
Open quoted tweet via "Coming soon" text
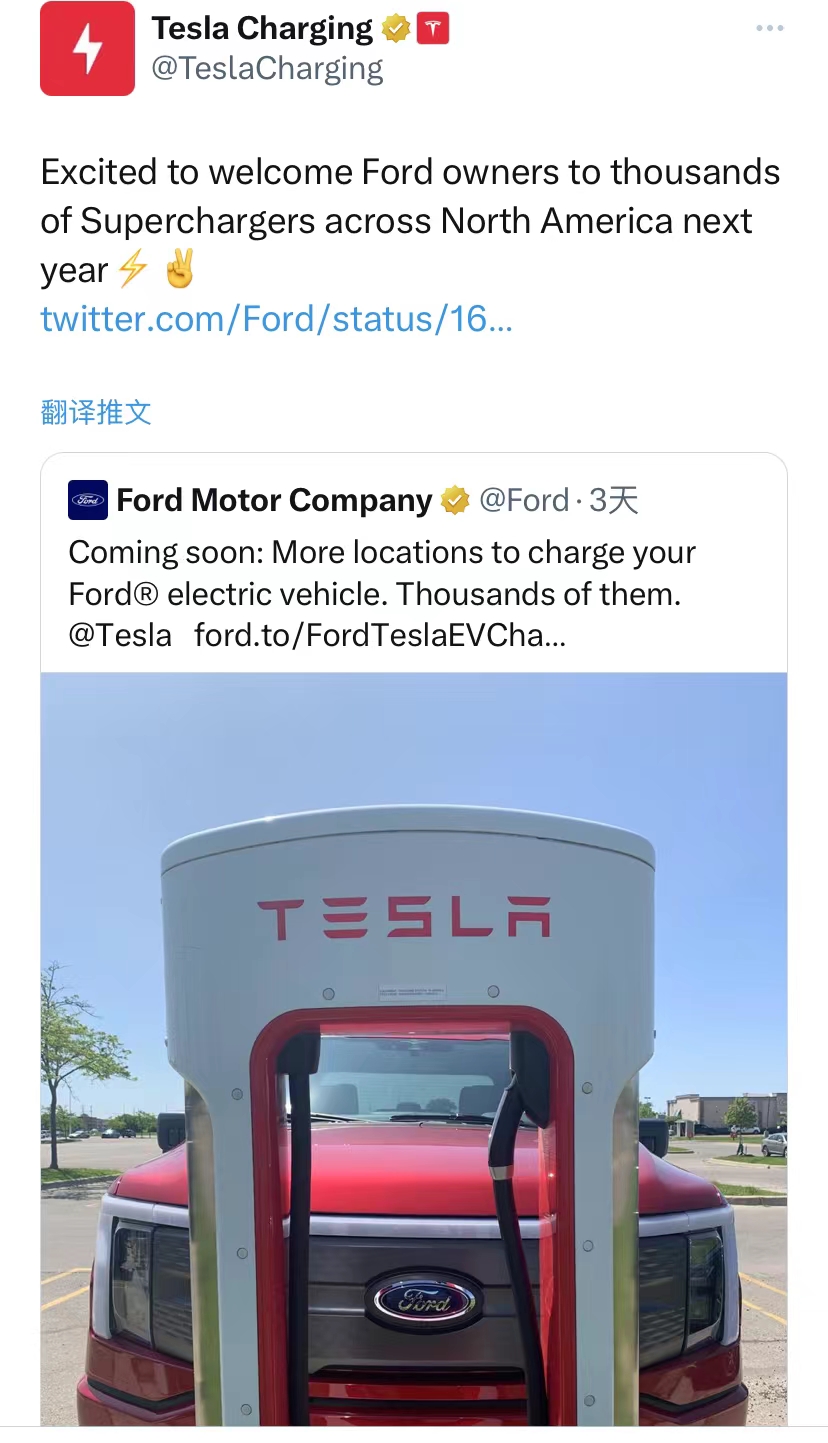382,573
